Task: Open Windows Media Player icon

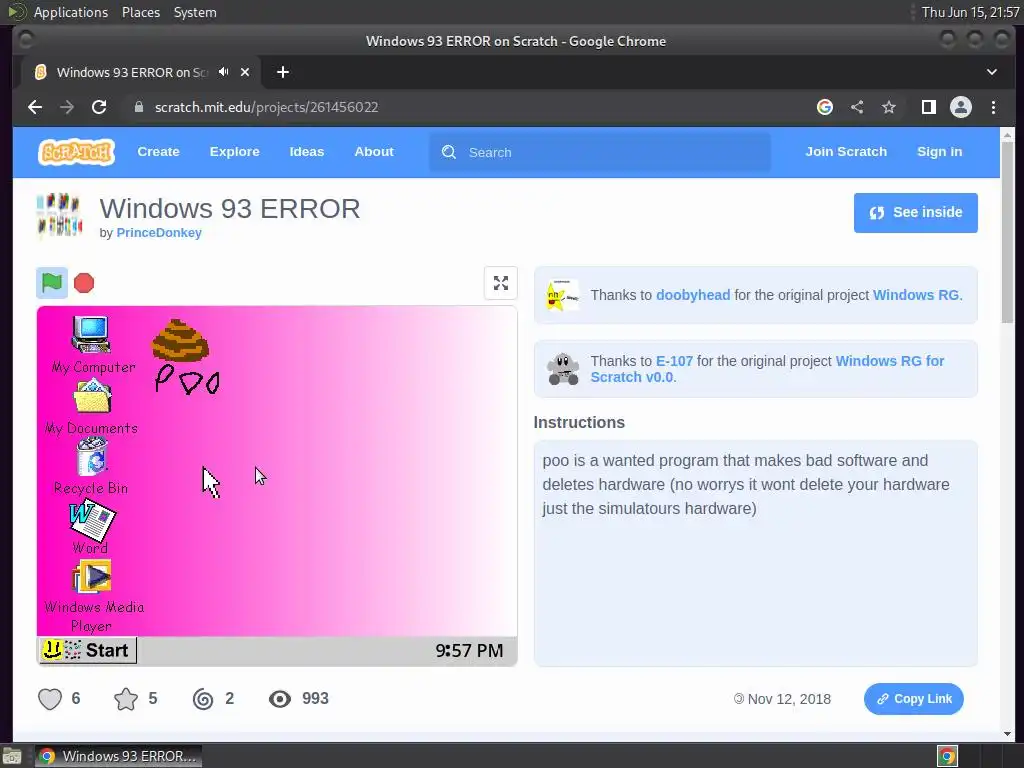Action: [x=92, y=576]
